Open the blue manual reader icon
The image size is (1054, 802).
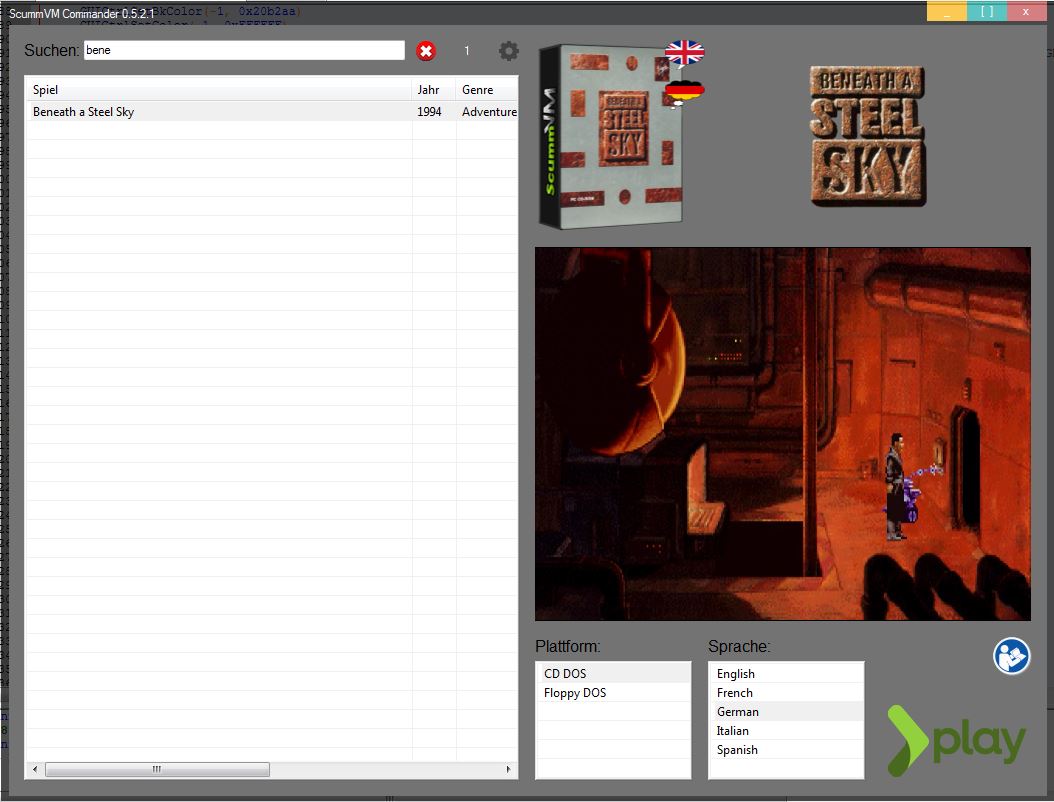(x=1011, y=656)
